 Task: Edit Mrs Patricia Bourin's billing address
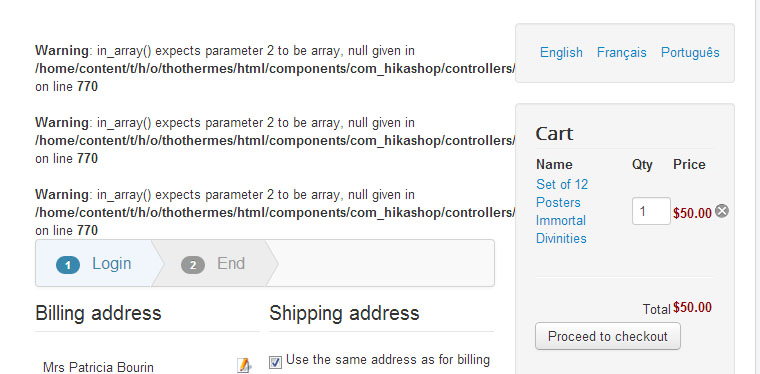click(x=244, y=365)
